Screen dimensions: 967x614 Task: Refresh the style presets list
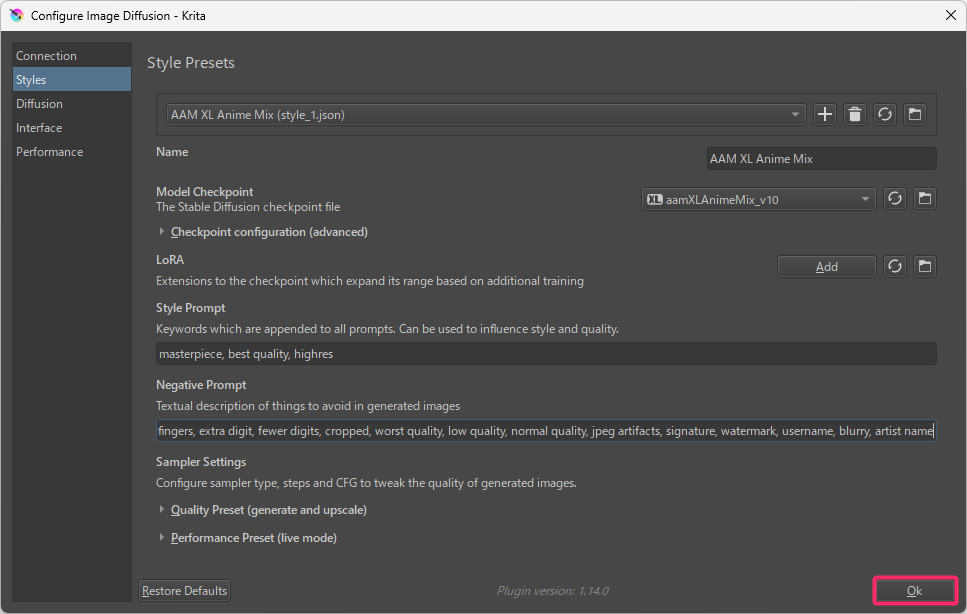pos(885,115)
